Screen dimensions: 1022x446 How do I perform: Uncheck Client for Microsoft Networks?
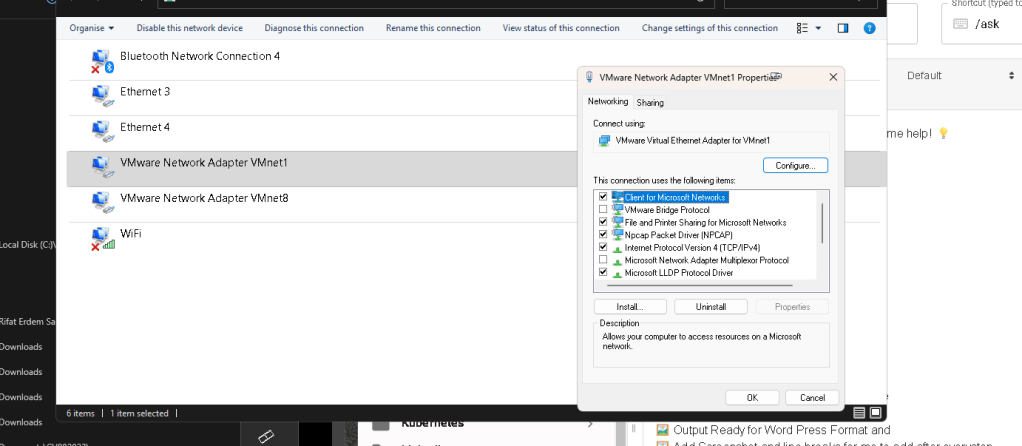[603, 197]
